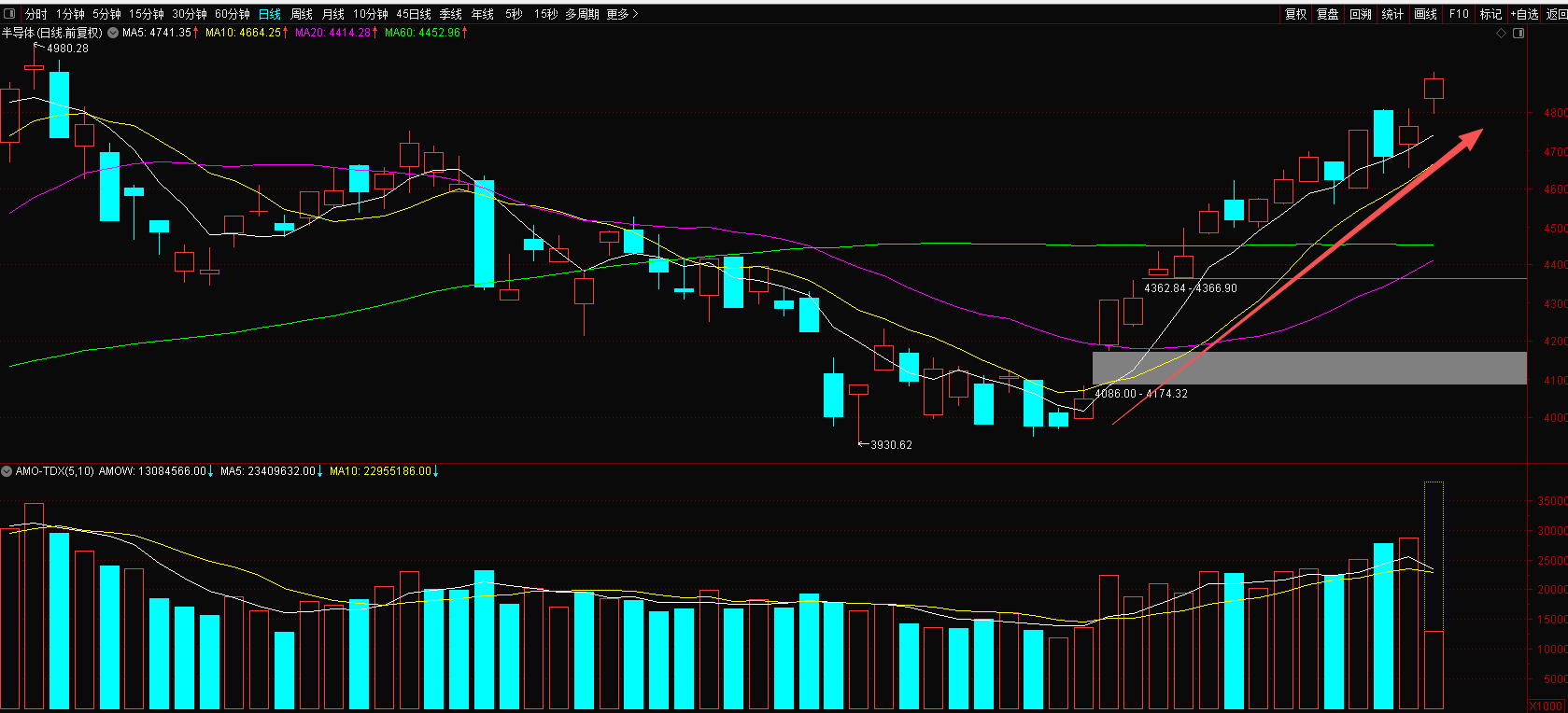The width and height of the screenshot is (1568, 713).
Task: Expand the AMO-TDX indicator dropdown
Action: pos(7,471)
